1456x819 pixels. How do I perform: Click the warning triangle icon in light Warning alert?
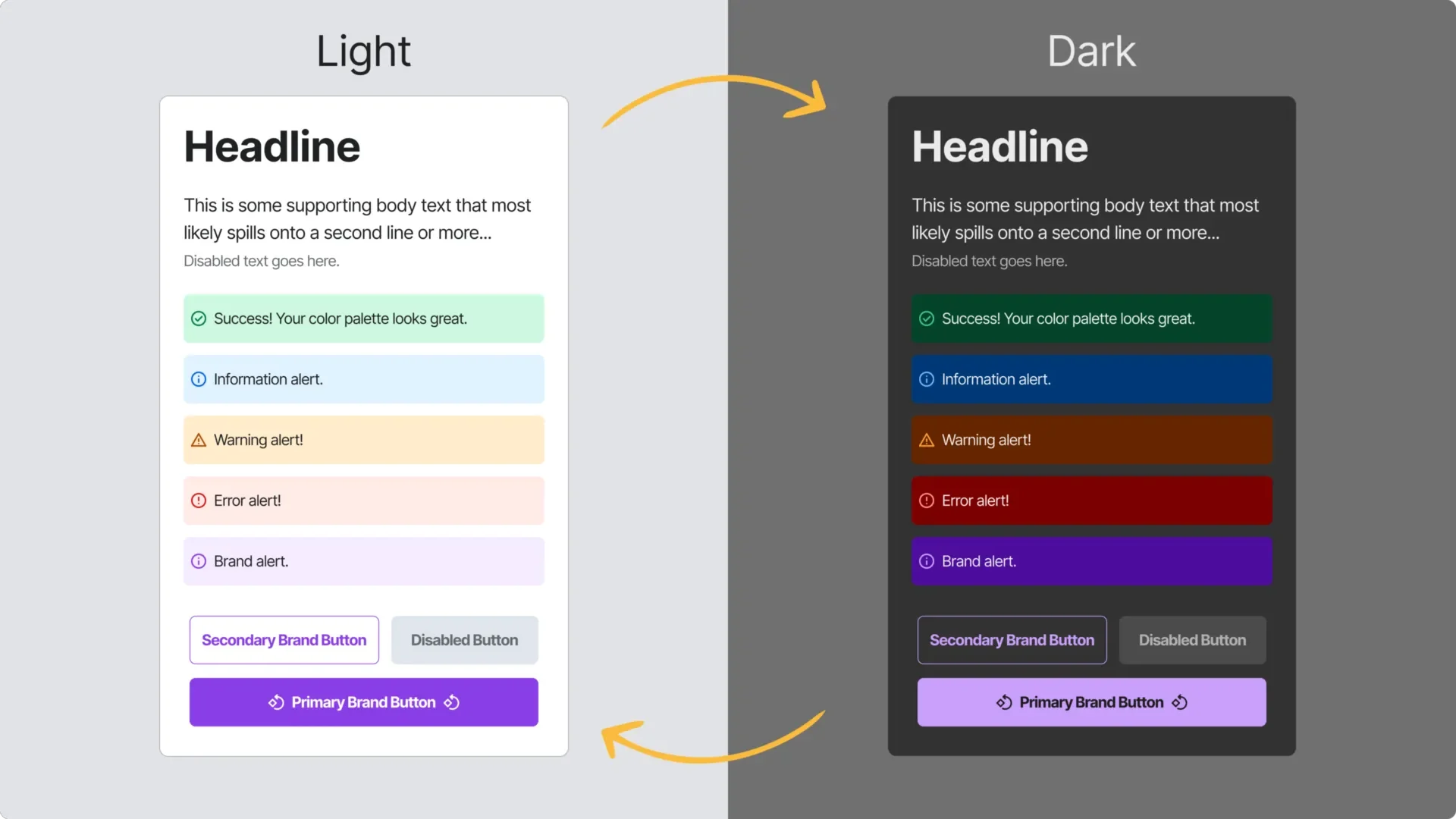pos(199,440)
